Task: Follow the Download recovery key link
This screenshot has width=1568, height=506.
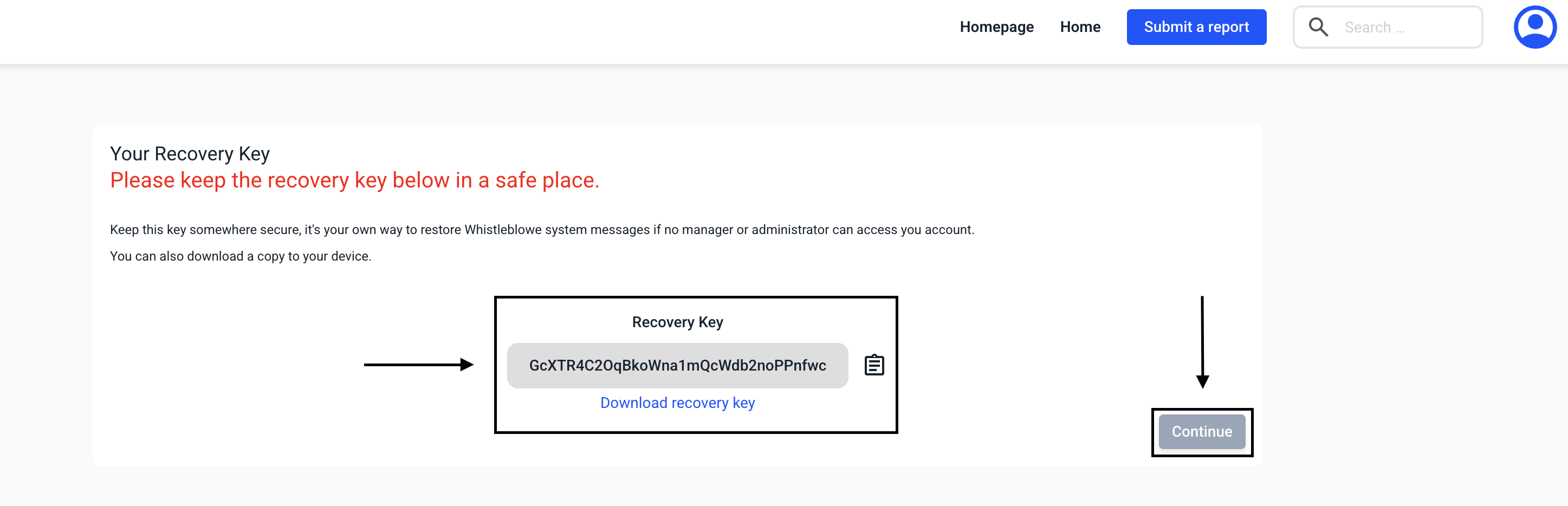Action: 677,403
